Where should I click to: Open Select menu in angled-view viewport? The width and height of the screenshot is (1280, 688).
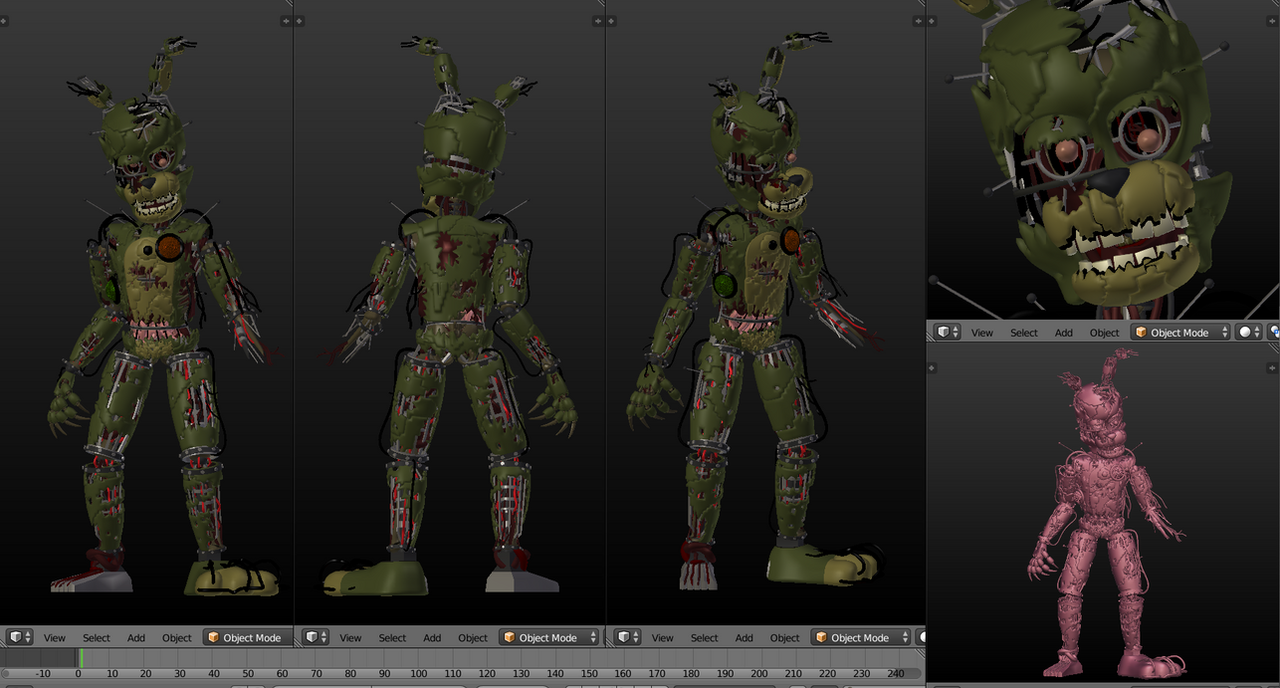(x=704, y=637)
